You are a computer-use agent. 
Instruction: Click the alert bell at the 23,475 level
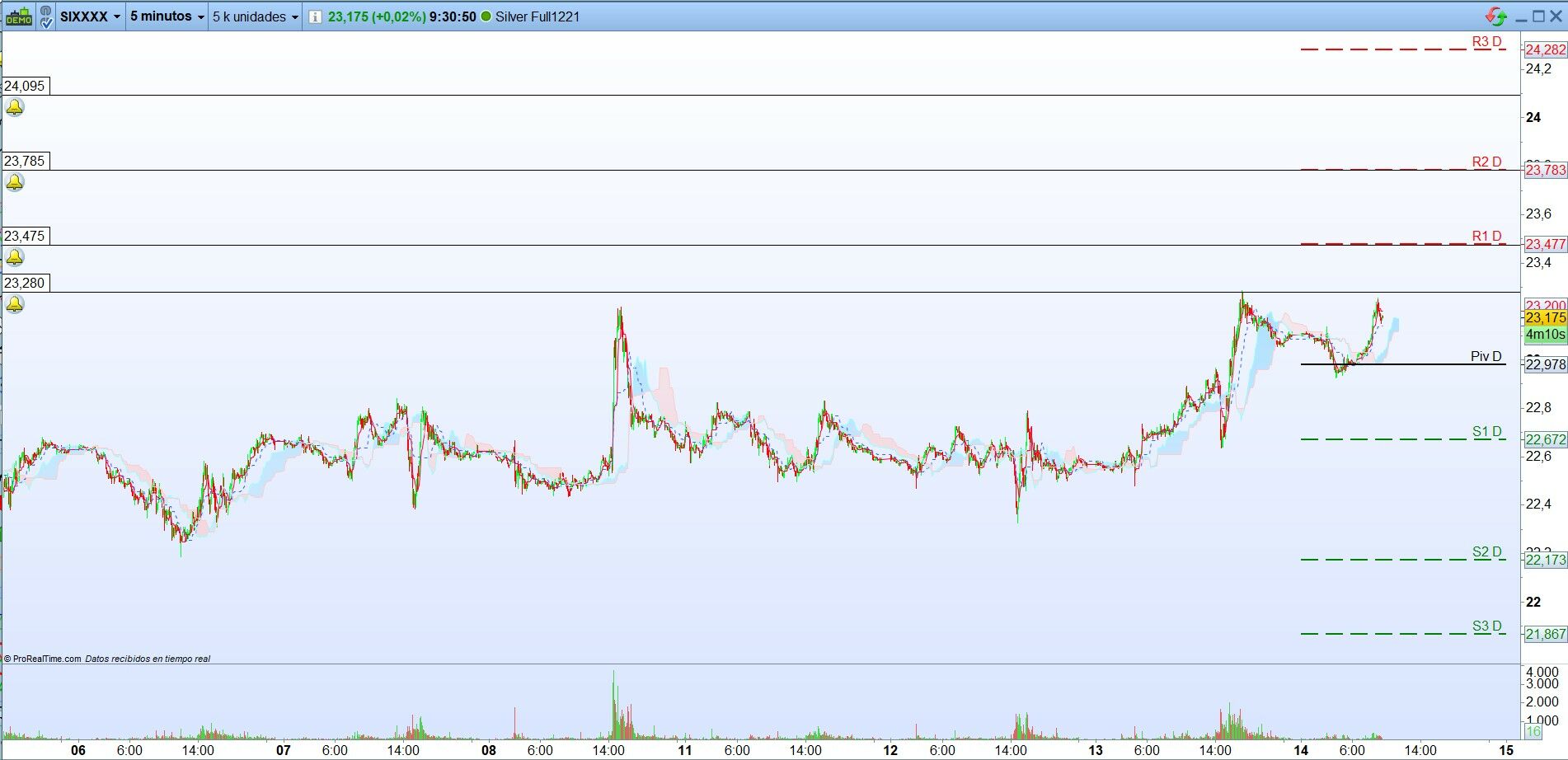pyautogui.click(x=14, y=257)
